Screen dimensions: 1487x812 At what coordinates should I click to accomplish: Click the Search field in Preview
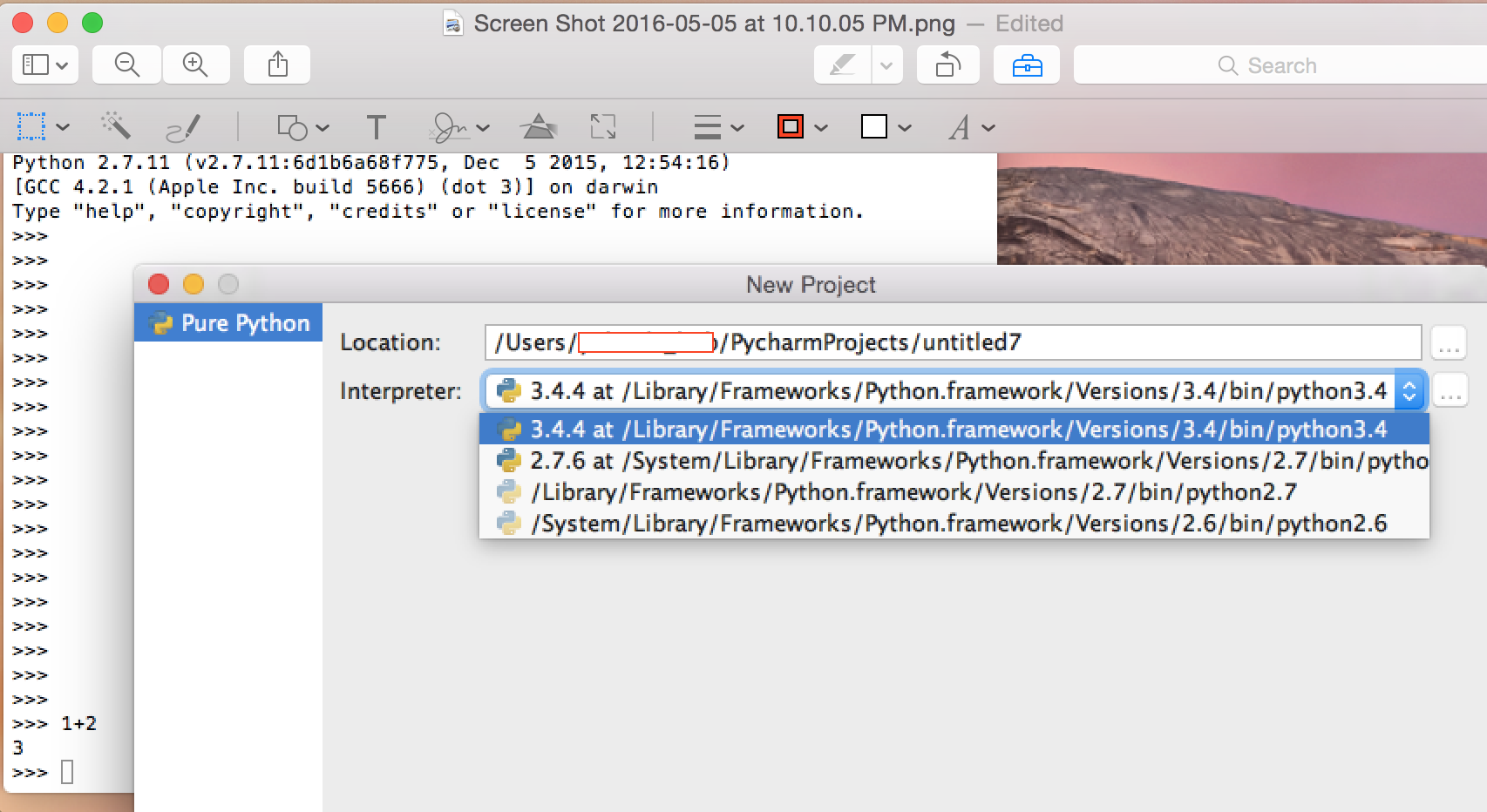1280,65
